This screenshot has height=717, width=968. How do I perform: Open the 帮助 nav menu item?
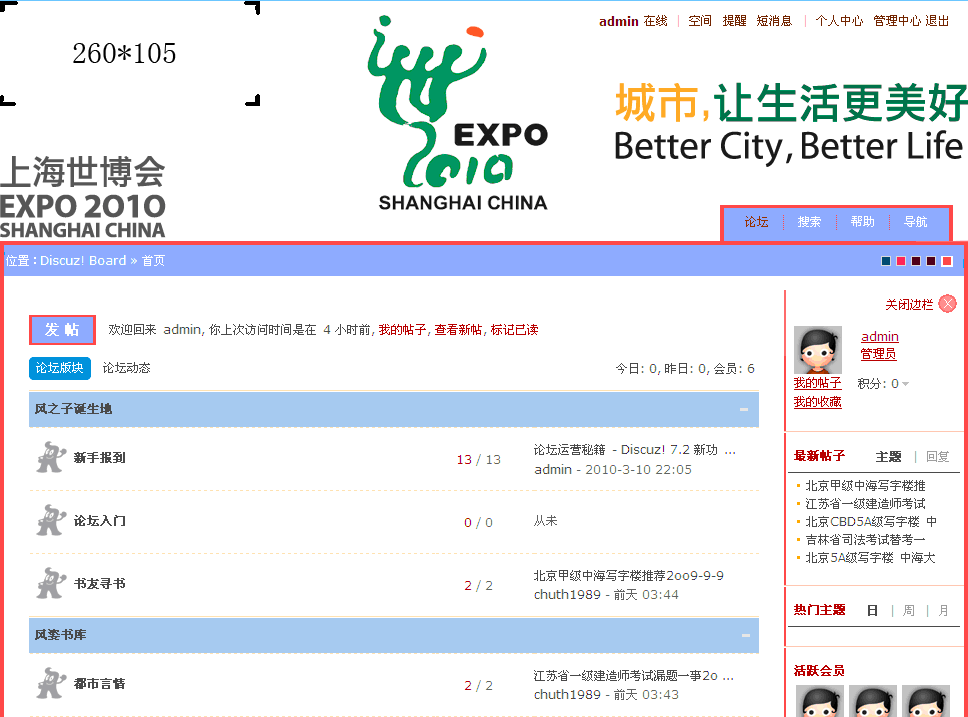(862, 222)
